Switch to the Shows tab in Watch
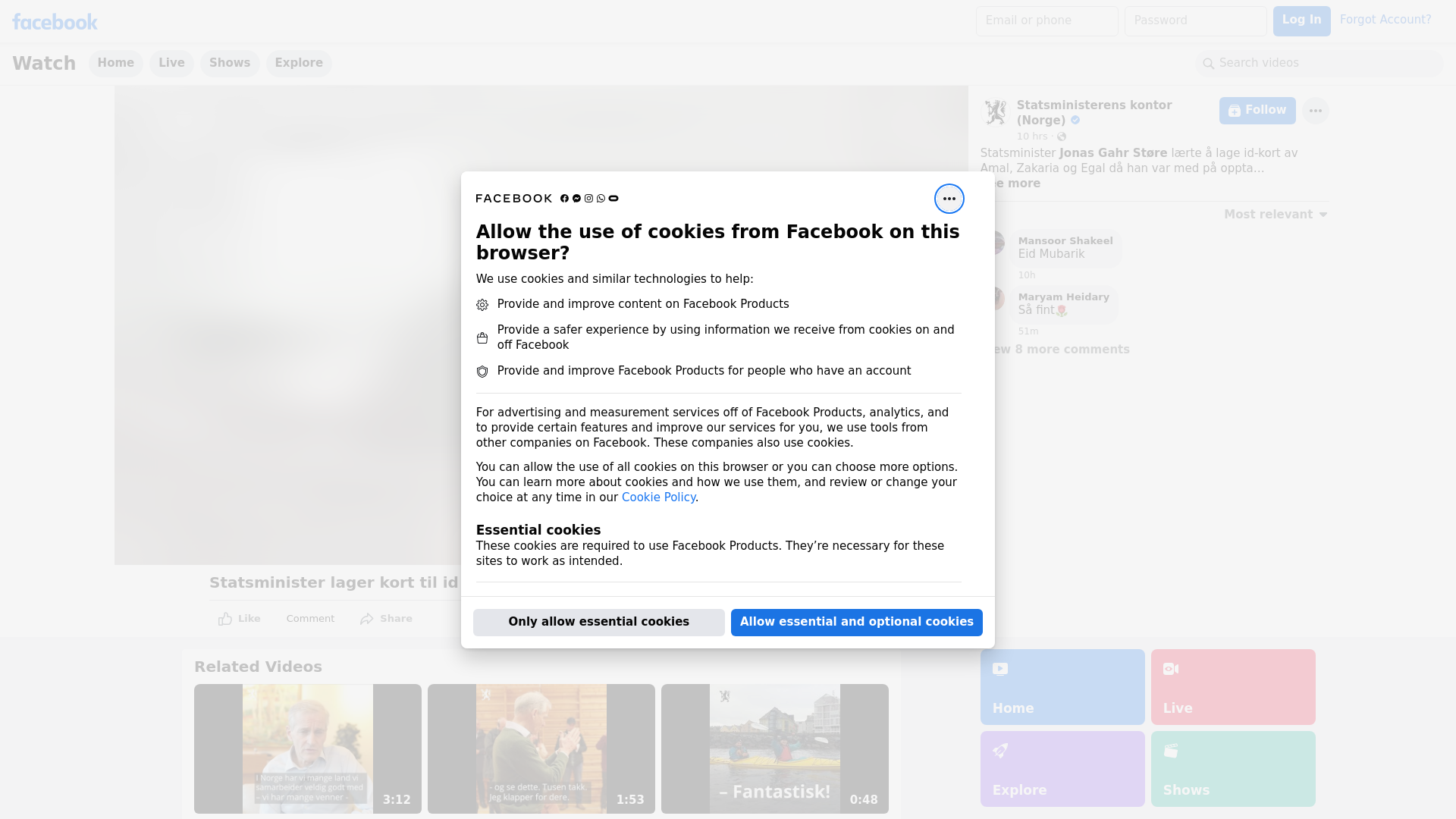 [230, 64]
